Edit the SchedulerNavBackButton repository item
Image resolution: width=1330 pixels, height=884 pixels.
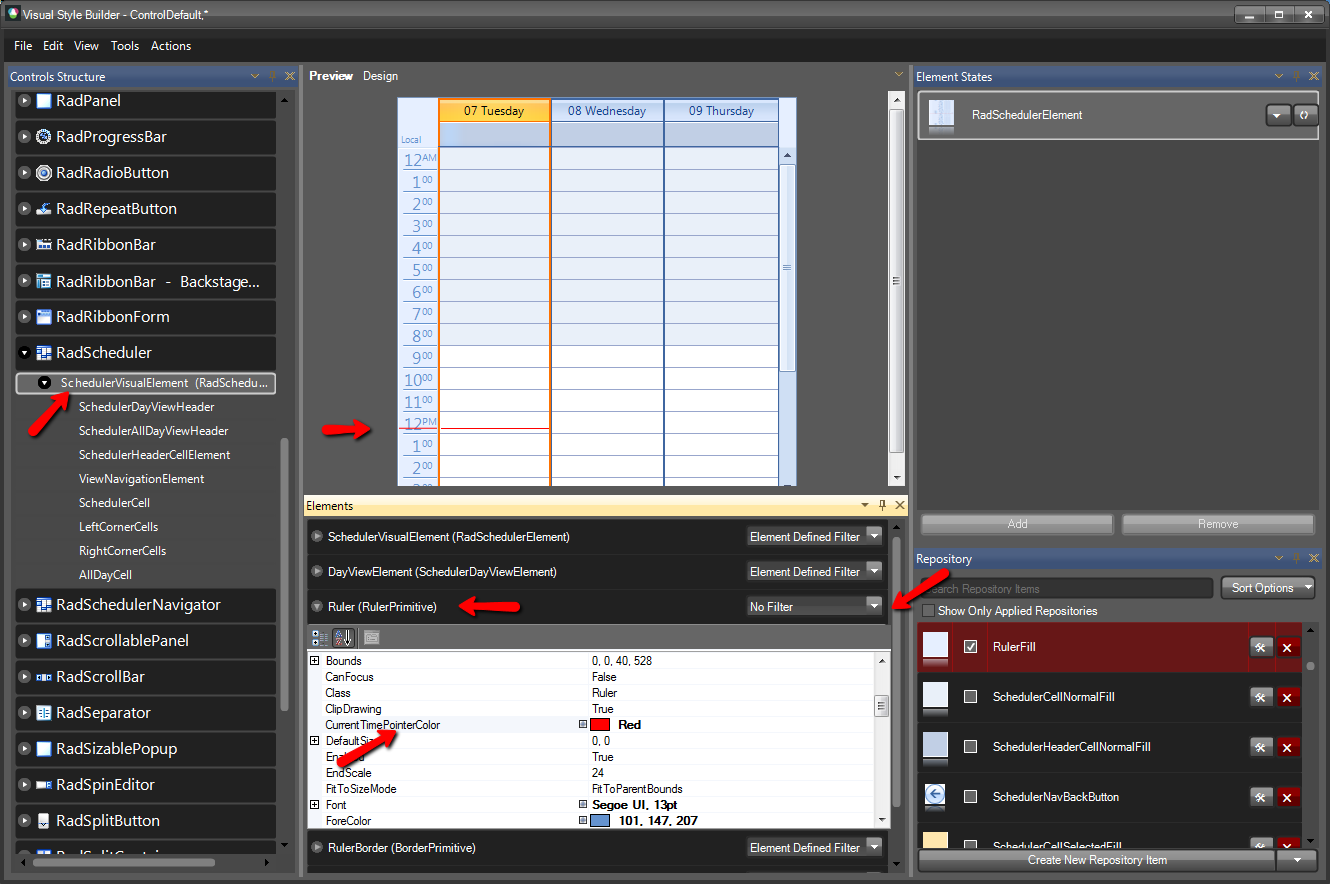point(1261,797)
